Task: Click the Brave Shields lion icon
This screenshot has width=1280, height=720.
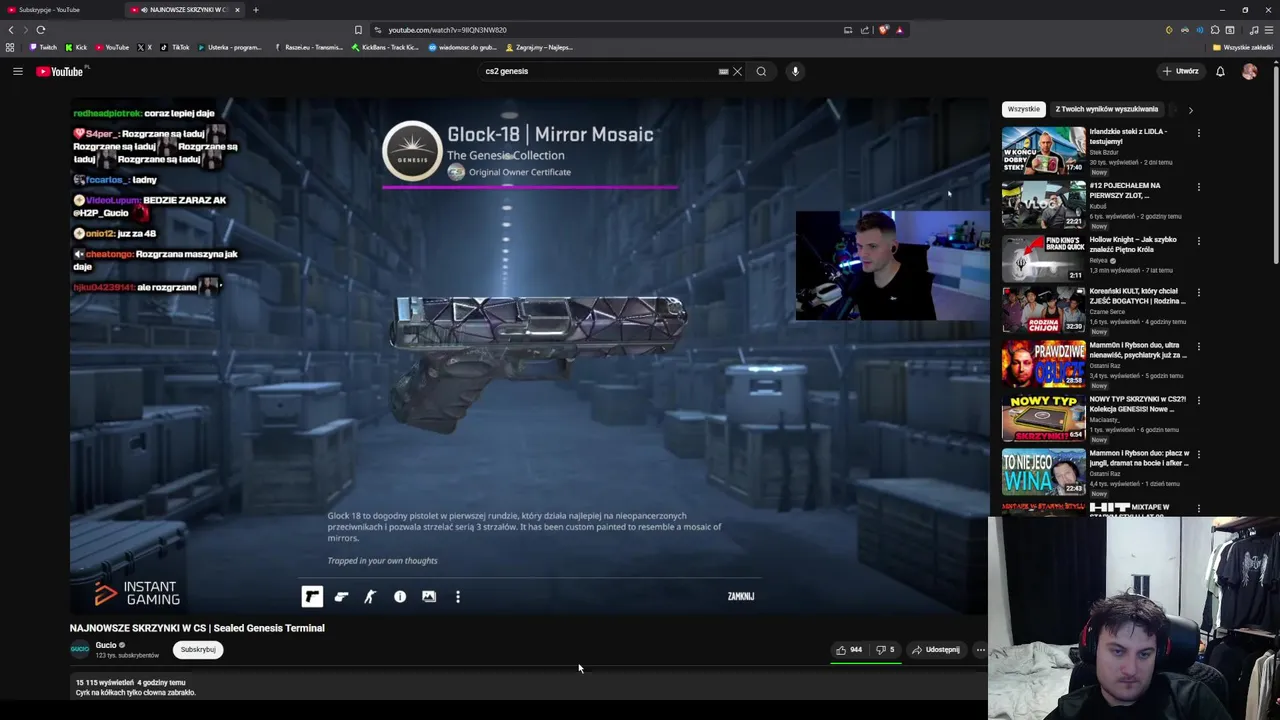Action: (x=883, y=30)
